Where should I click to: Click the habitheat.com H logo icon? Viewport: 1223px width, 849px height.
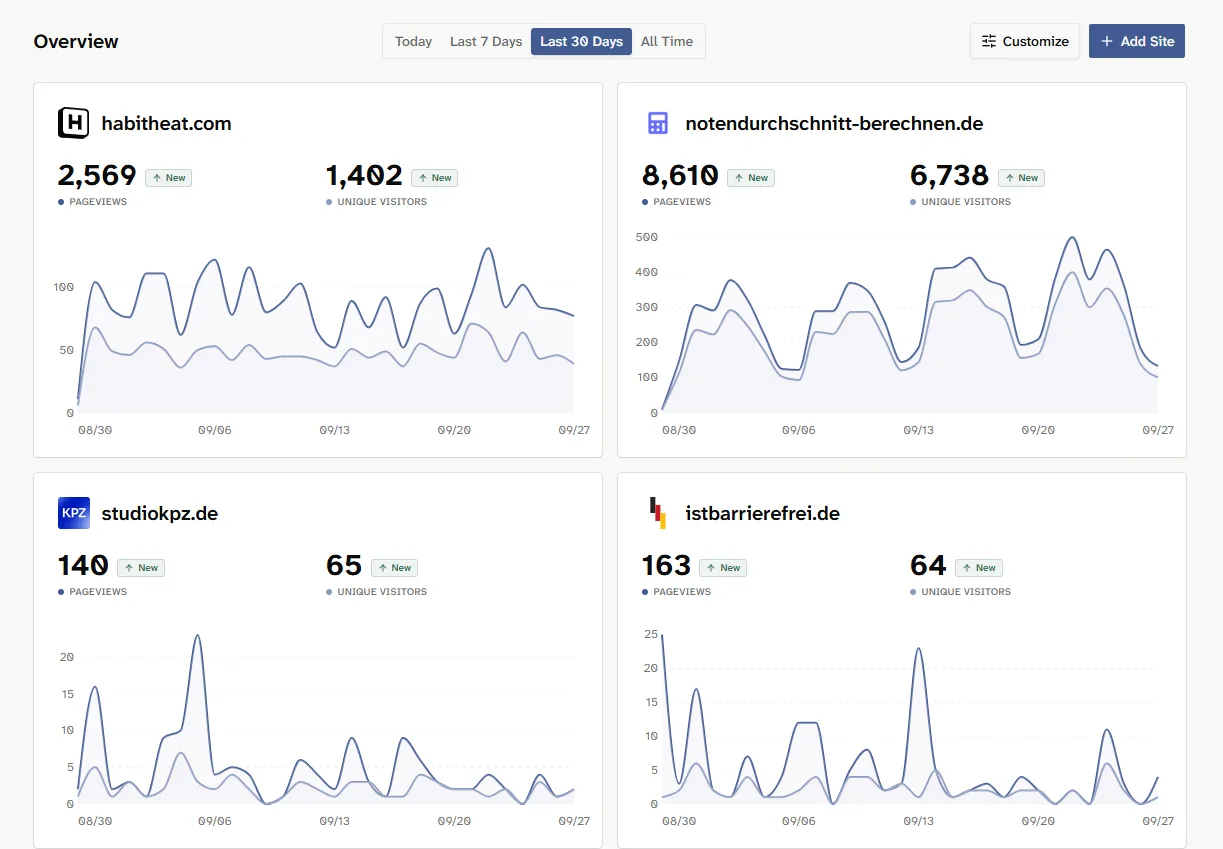point(74,123)
